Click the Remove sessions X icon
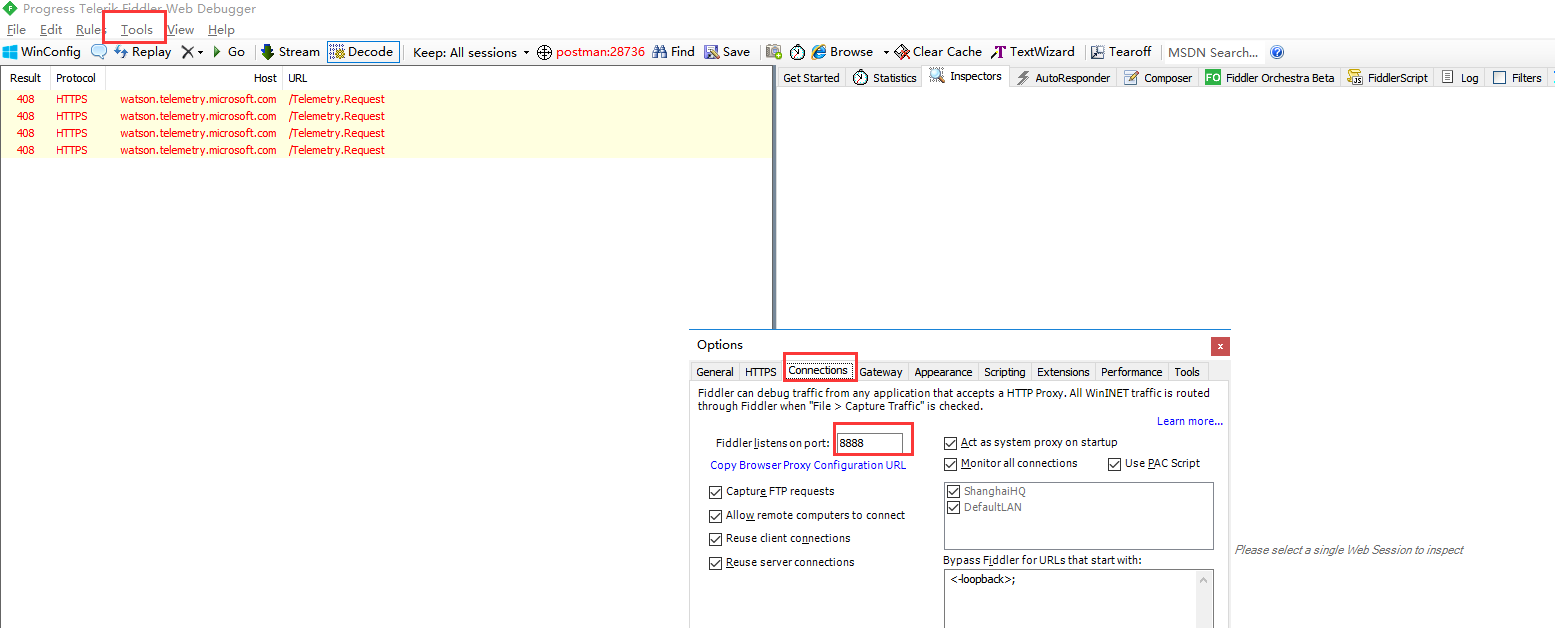 coord(187,52)
